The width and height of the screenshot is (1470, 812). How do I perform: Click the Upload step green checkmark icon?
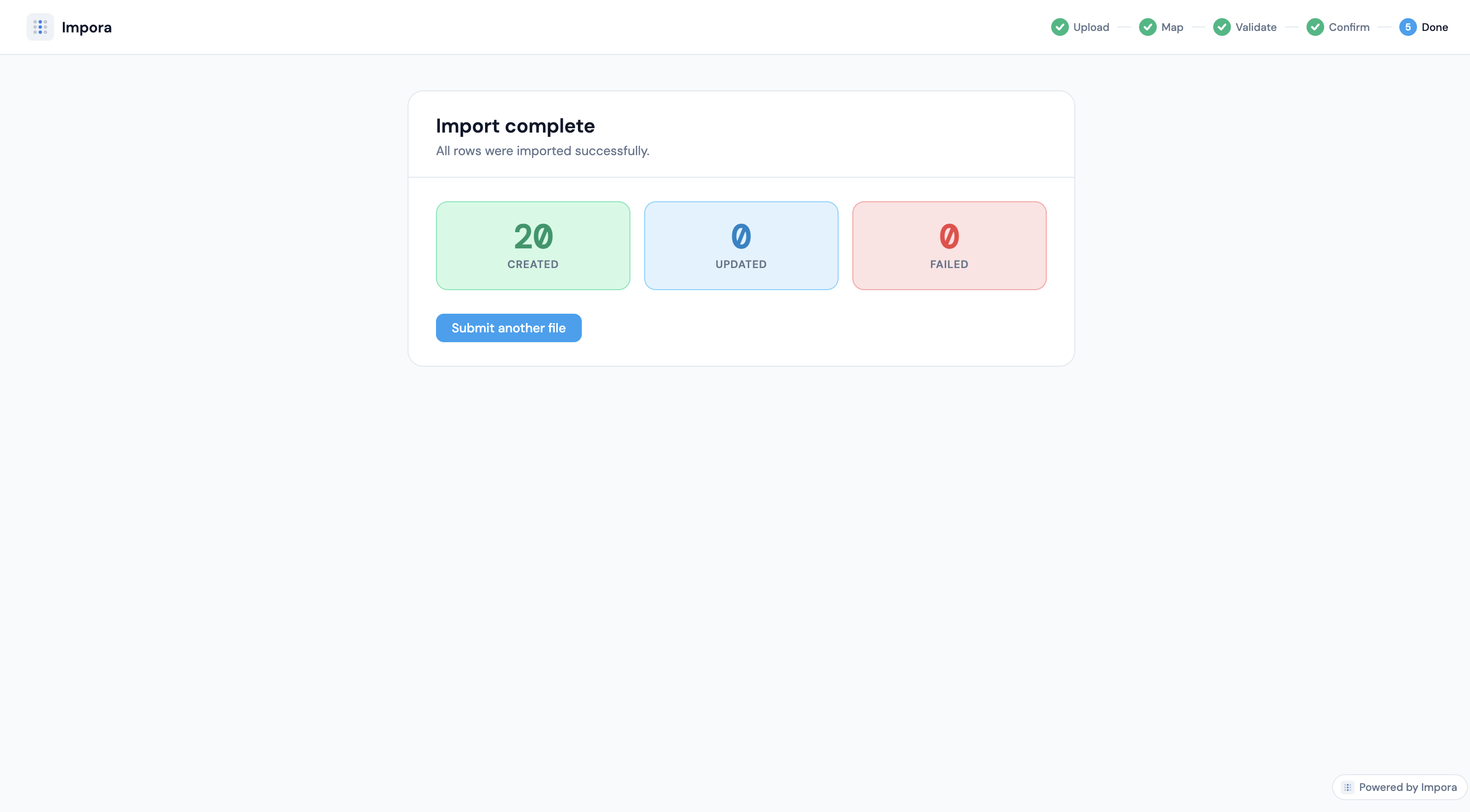pos(1060,27)
